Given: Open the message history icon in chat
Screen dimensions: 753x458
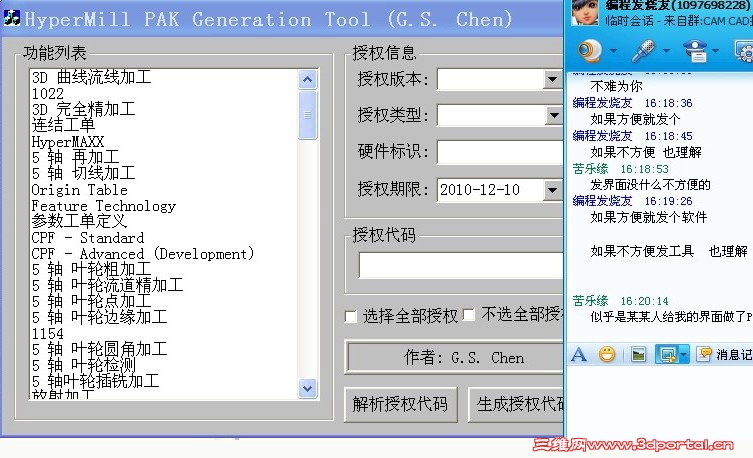Looking at the screenshot, I should pos(704,354).
